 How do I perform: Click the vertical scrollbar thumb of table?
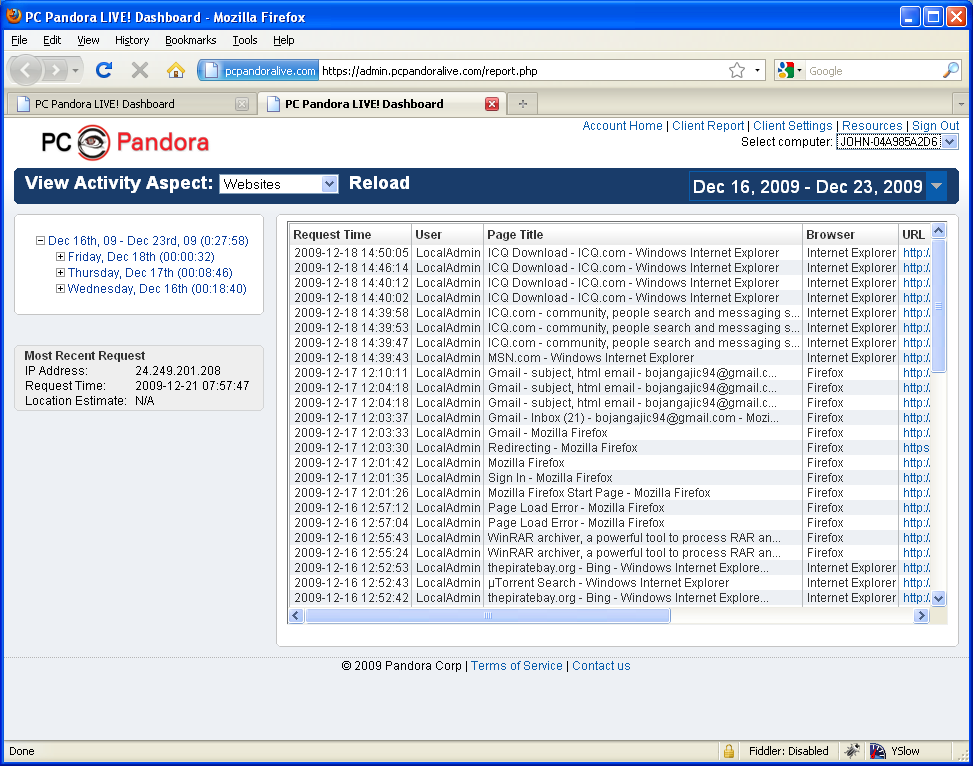pos(938,305)
